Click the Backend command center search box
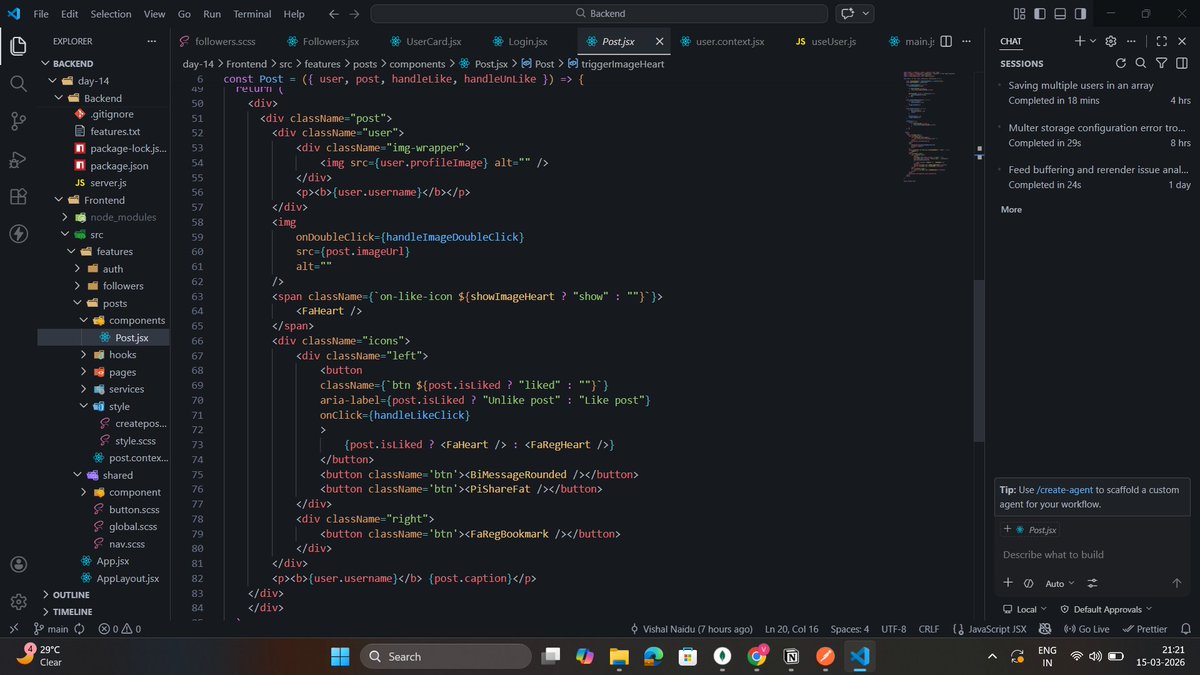 (x=600, y=14)
